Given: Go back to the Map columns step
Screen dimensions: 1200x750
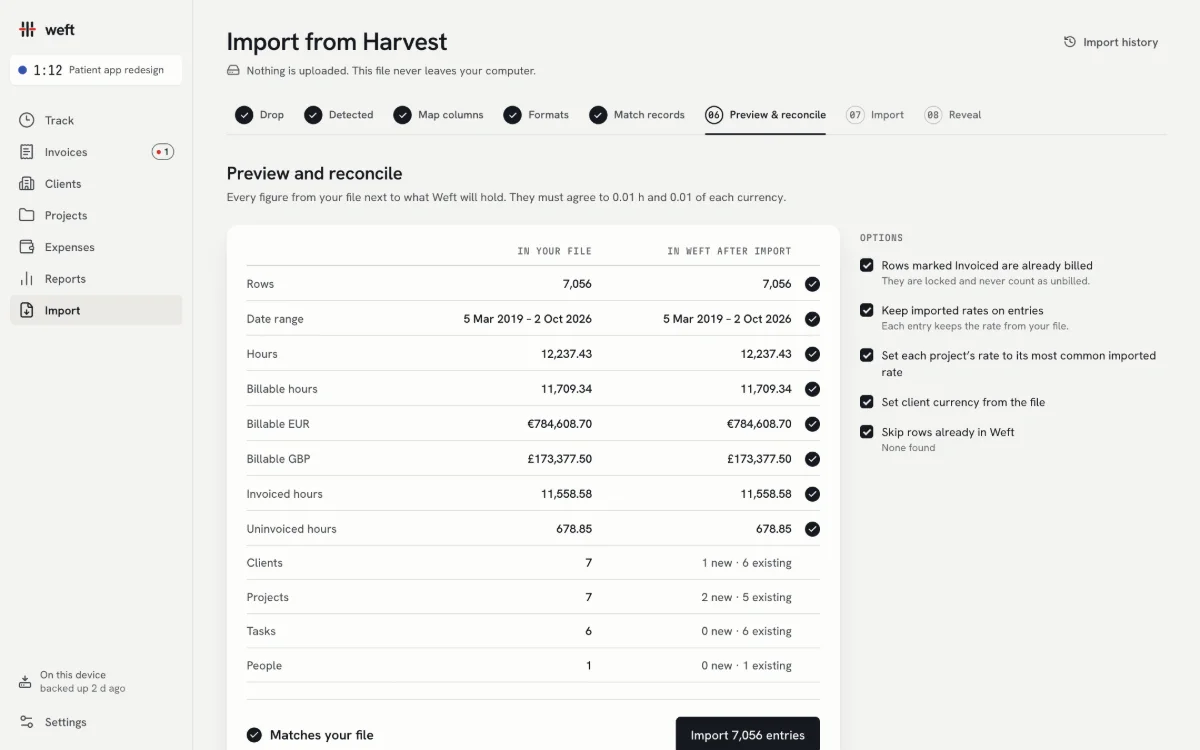Looking at the screenshot, I should tap(438, 115).
